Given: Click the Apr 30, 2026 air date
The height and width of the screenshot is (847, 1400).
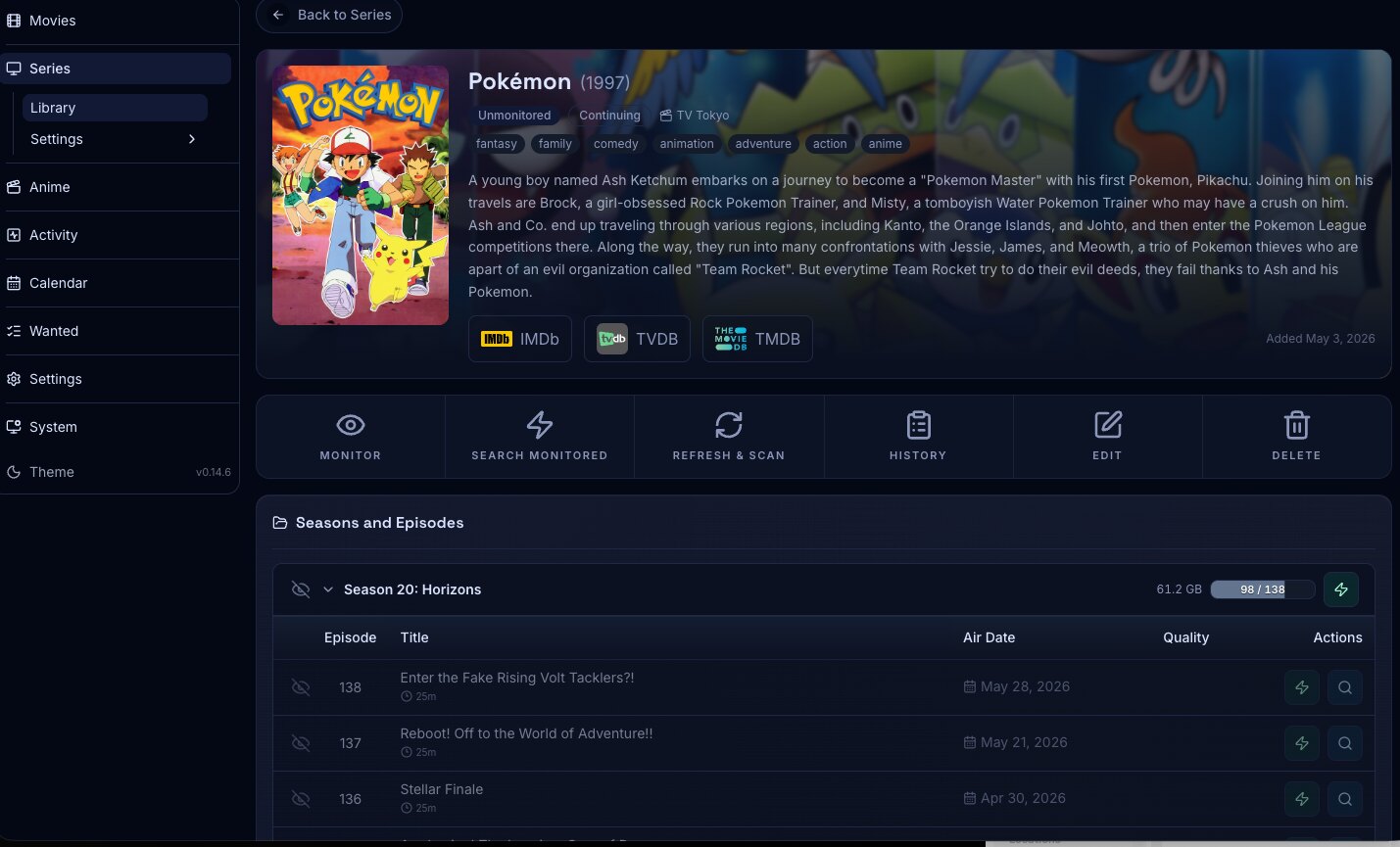Looking at the screenshot, I should [1015, 798].
